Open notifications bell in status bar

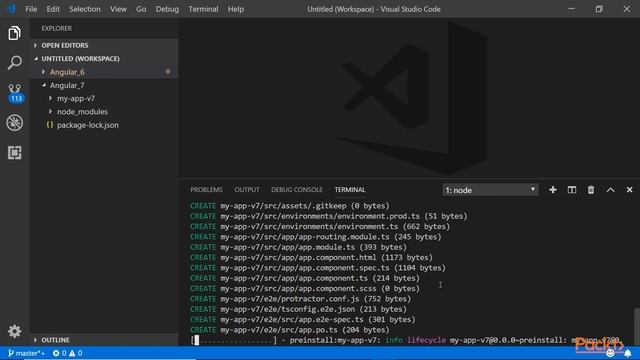click(628, 353)
